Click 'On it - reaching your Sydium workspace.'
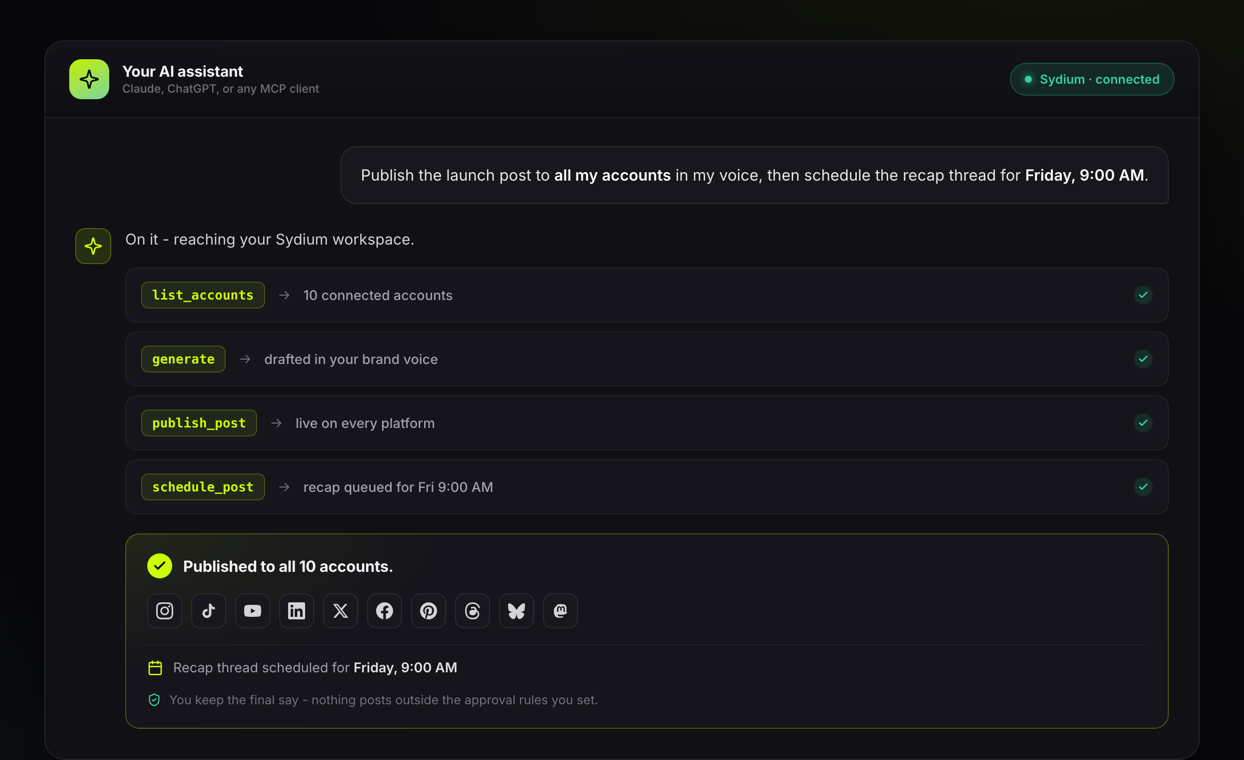This screenshot has height=760, width=1244. [270, 239]
